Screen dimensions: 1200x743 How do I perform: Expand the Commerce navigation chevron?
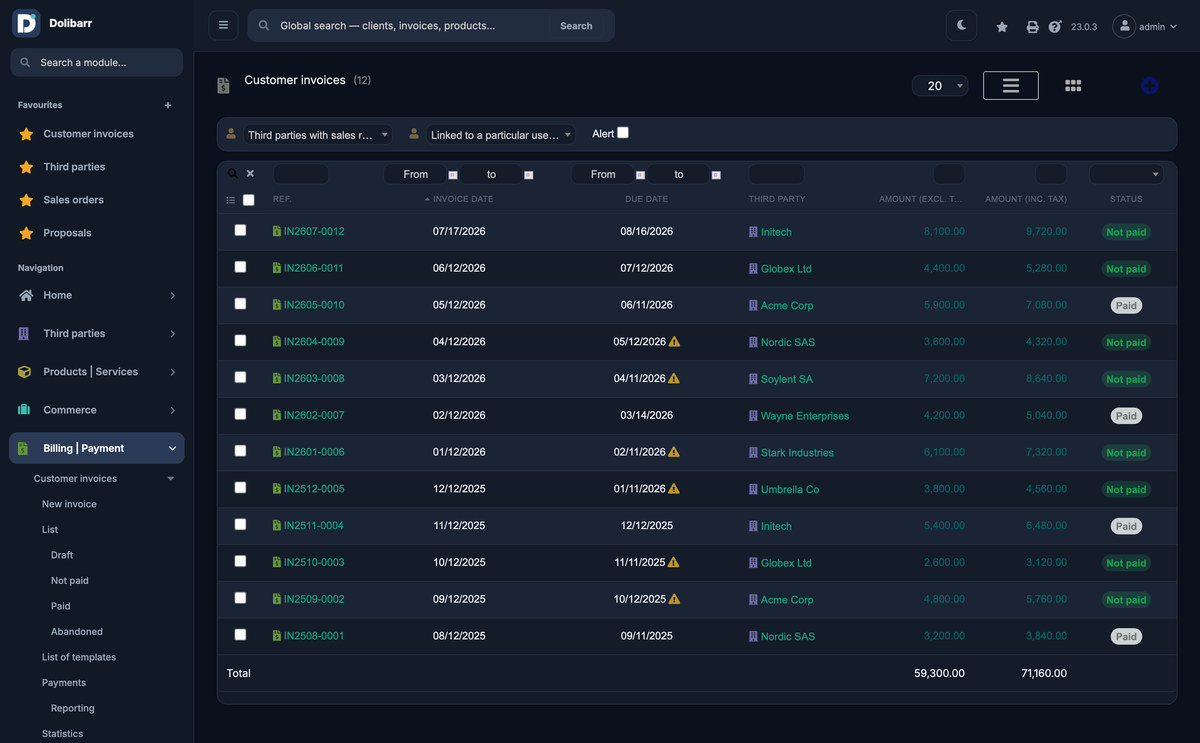[172, 410]
